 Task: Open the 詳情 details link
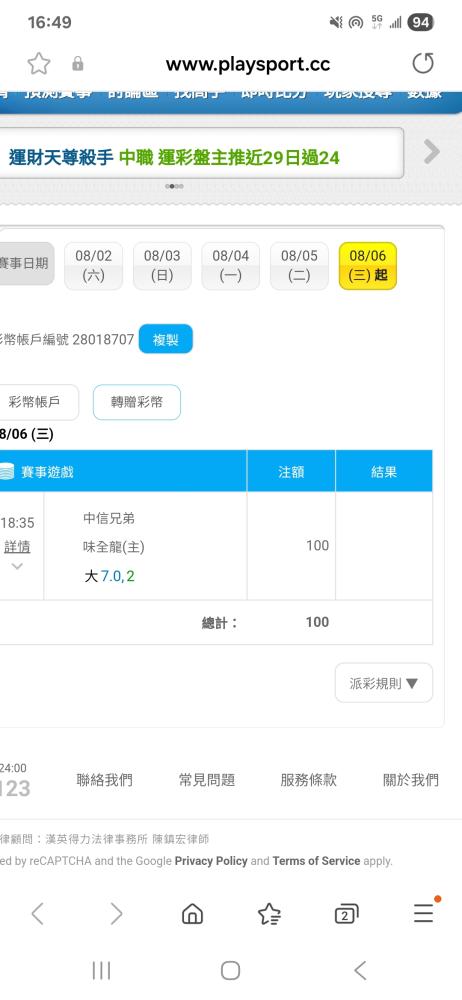click(x=17, y=547)
